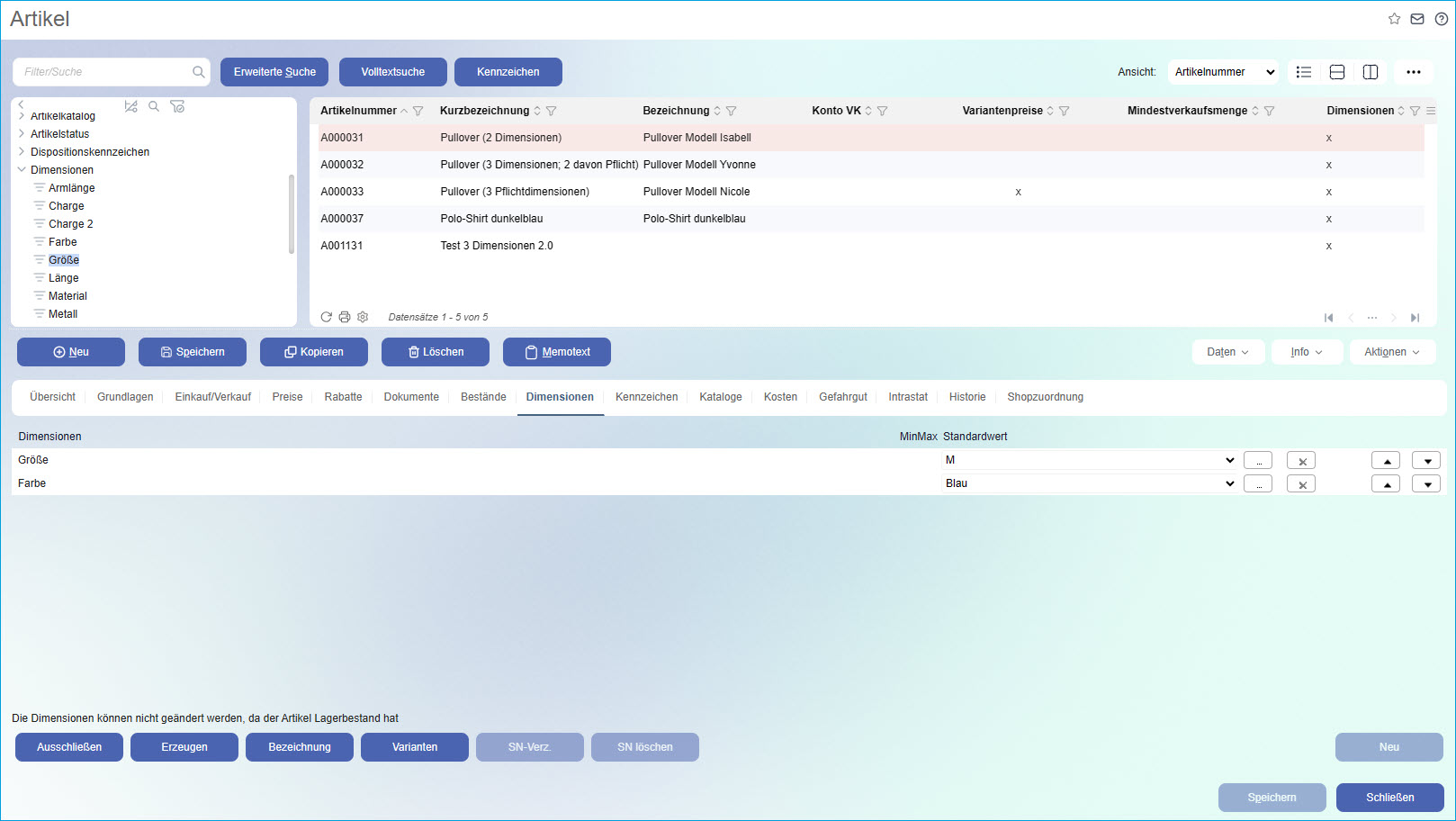Click the Varianten button
Image resolution: width=1456 pixels, height=821 pixels.
point(415,747)
